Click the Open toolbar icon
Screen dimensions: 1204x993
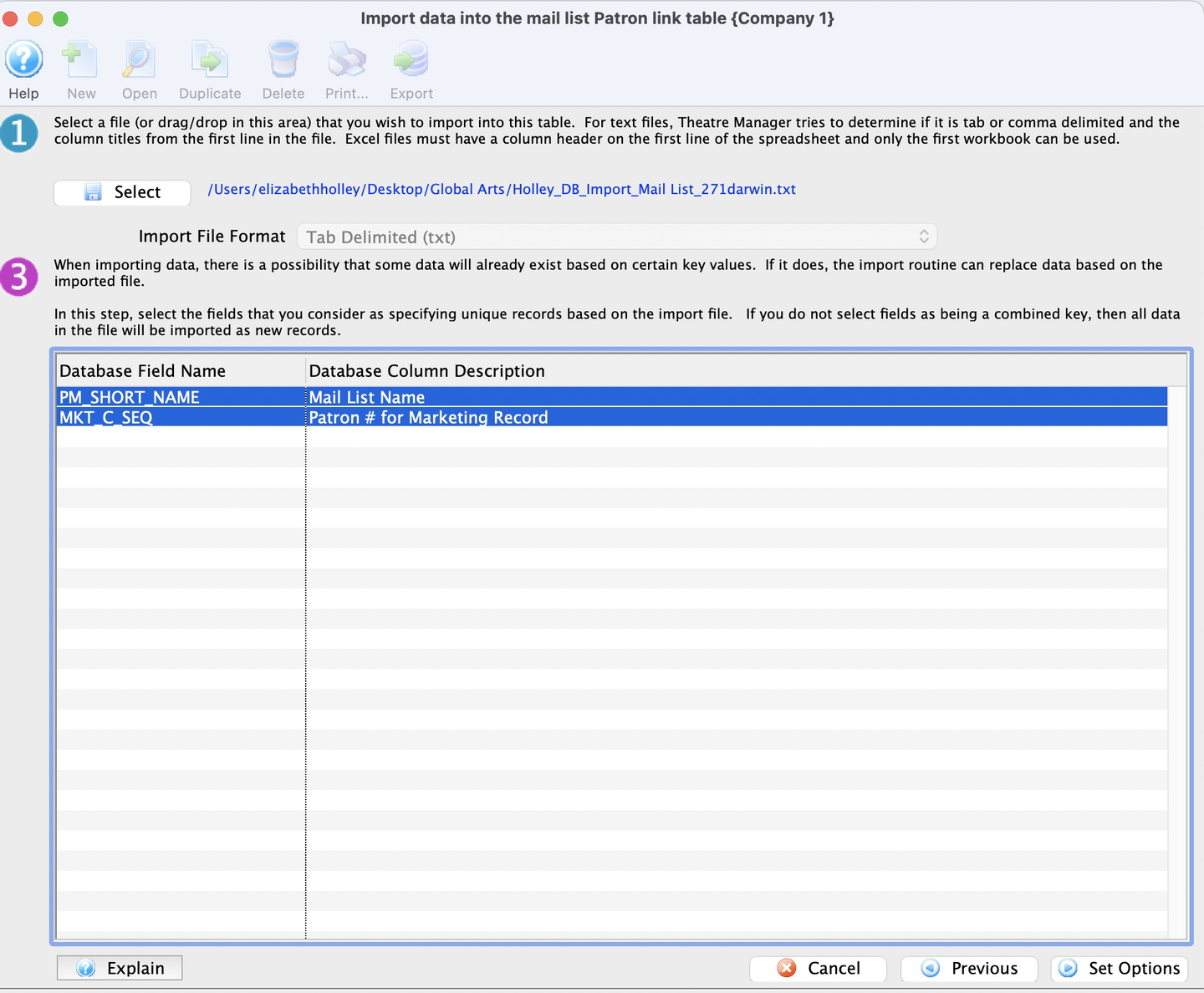coord(139,60)
